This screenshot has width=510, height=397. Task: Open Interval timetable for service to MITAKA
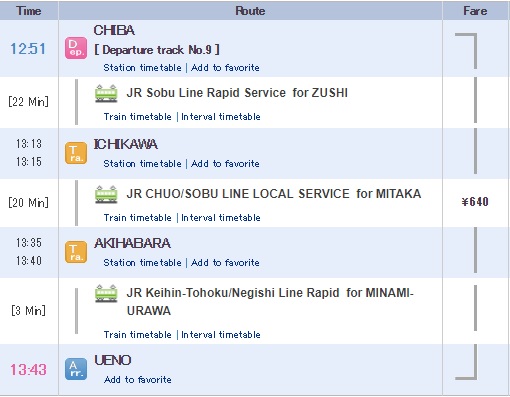pyautogui.click(x=221, y=218)
